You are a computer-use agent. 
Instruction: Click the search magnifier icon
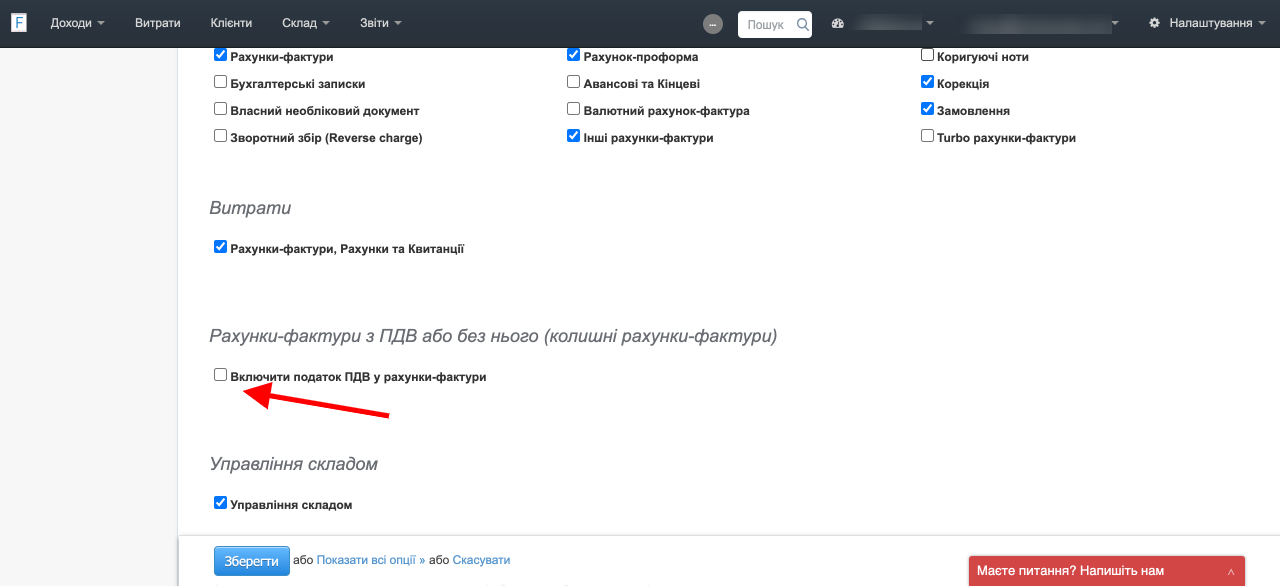(x=802, y=24)
